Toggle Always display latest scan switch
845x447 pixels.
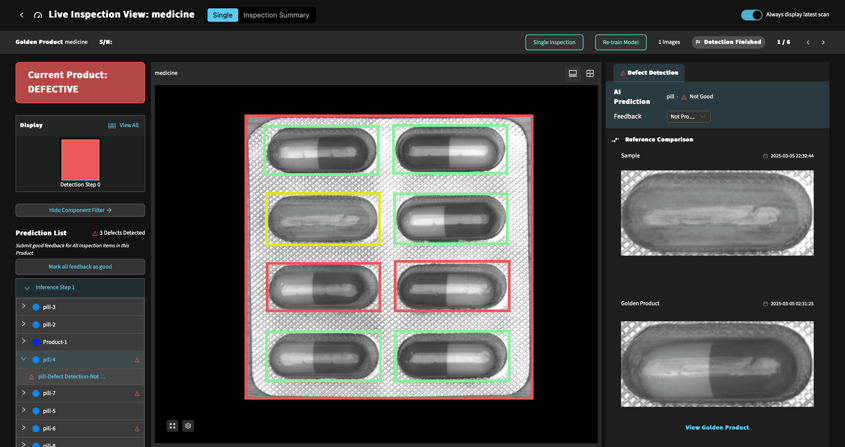(751, 15)
